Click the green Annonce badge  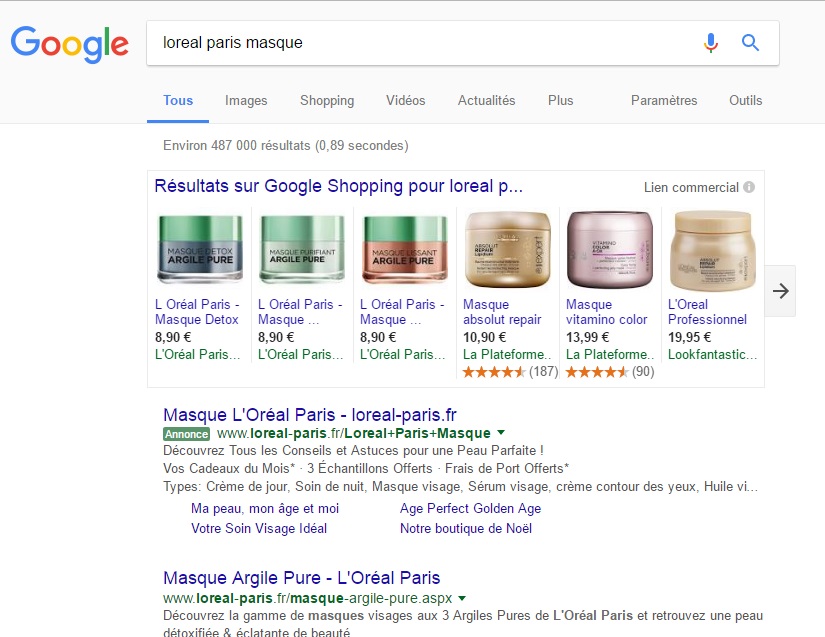coord(186,434)
